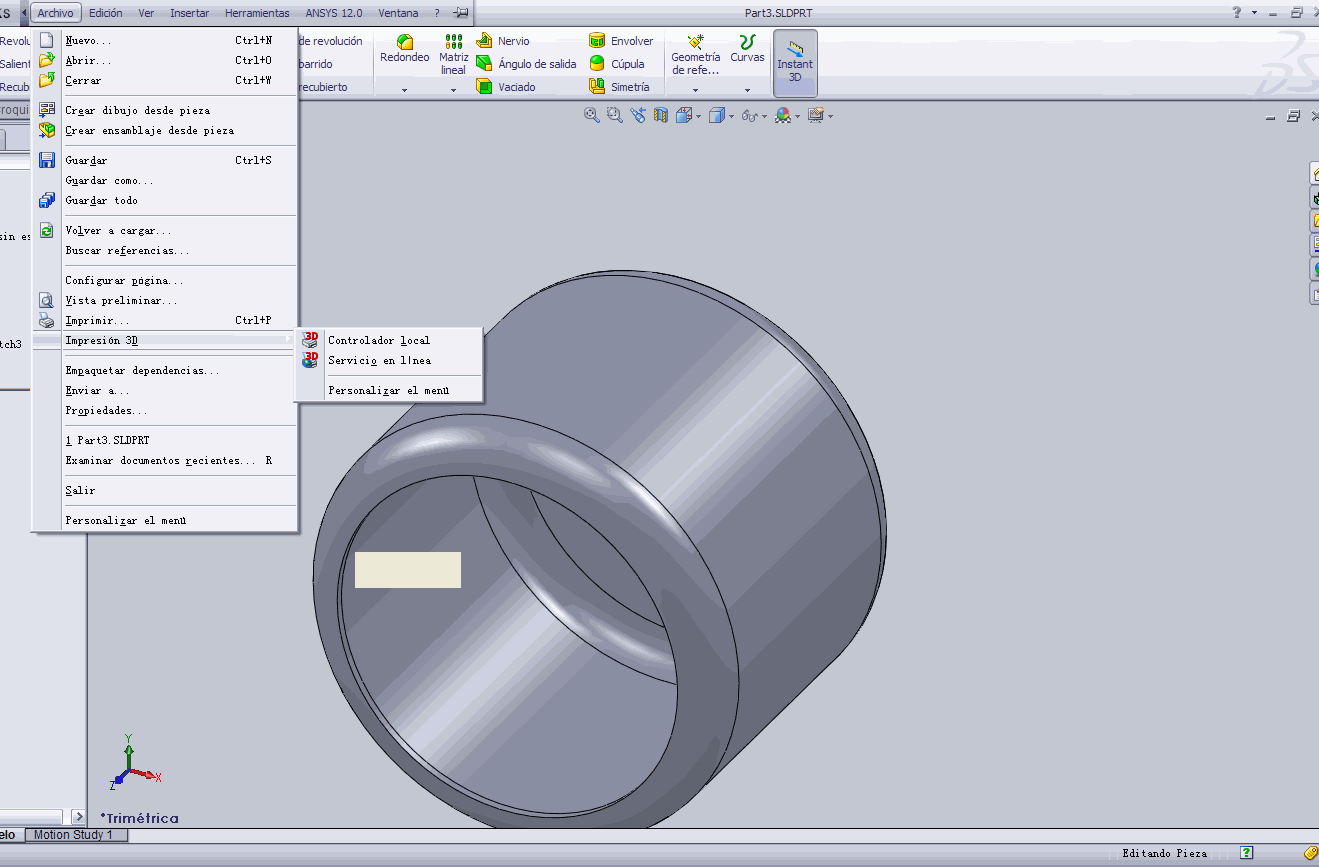
Task: Select the Ángulo de salida tool
Action: 526,64
